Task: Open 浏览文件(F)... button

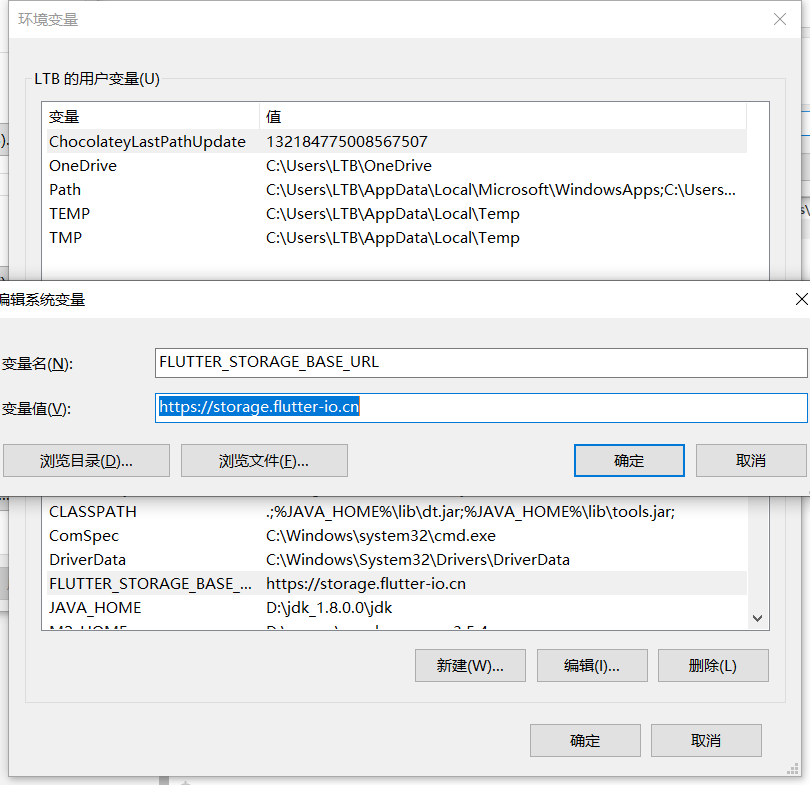Action: pos(264,461)
